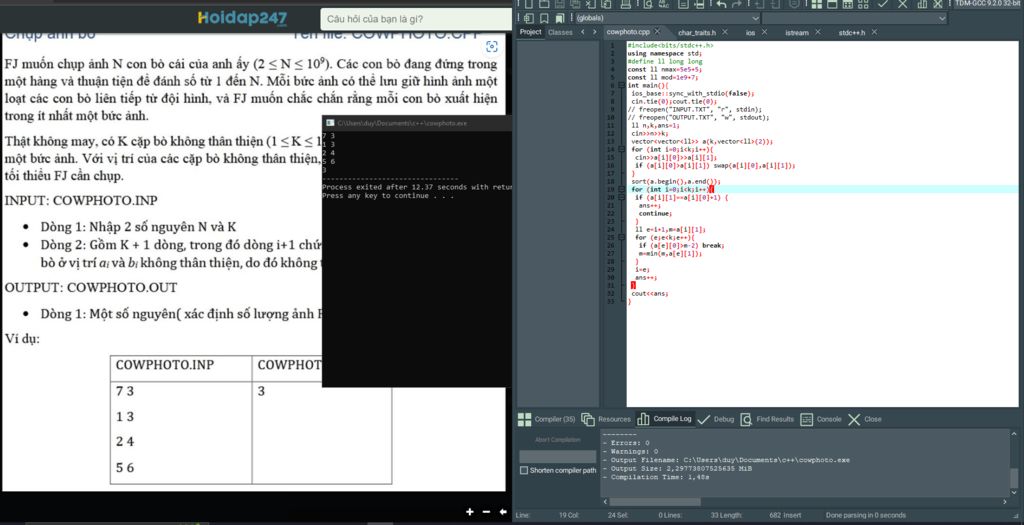
Task: Click the Redo arrow in Dev-C++ toolbar
Action: (x=737, y=4)
